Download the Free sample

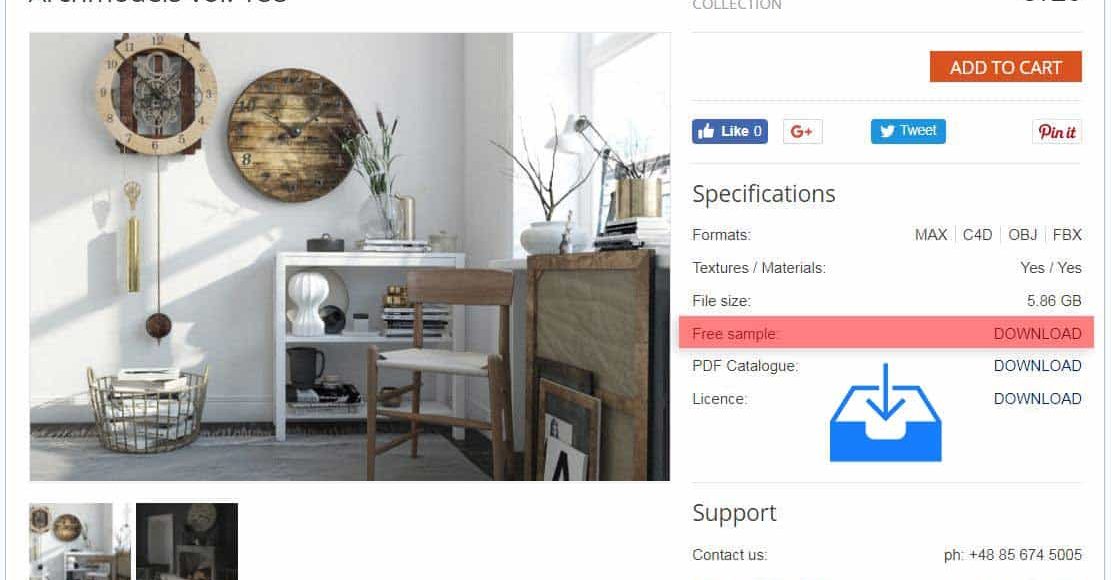[x=1037, y=334]
